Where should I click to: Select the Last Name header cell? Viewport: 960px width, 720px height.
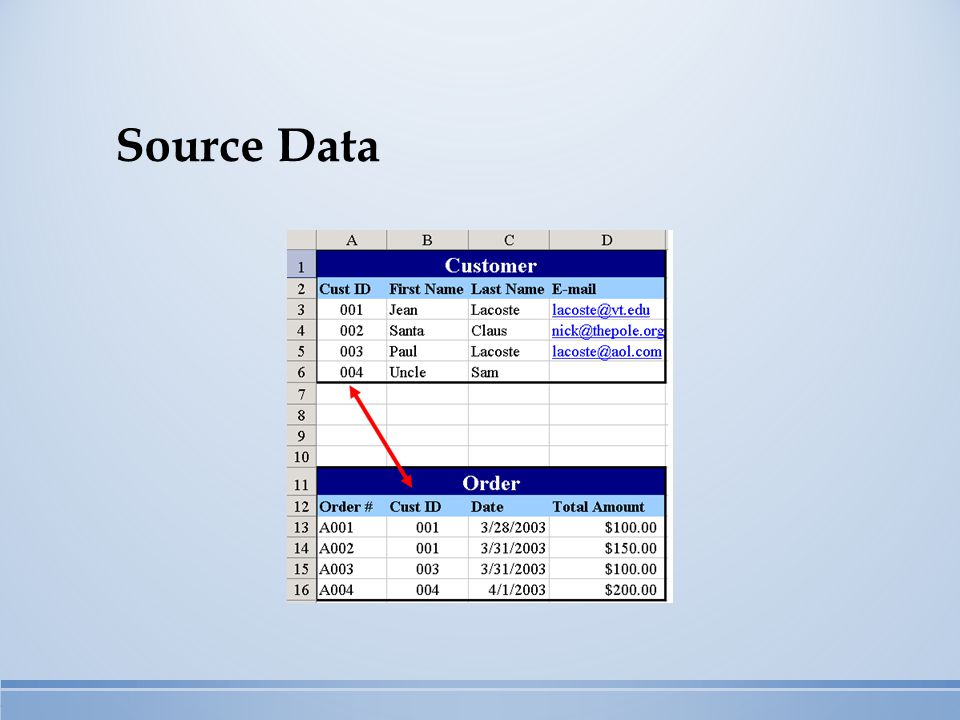coord(509,289)
